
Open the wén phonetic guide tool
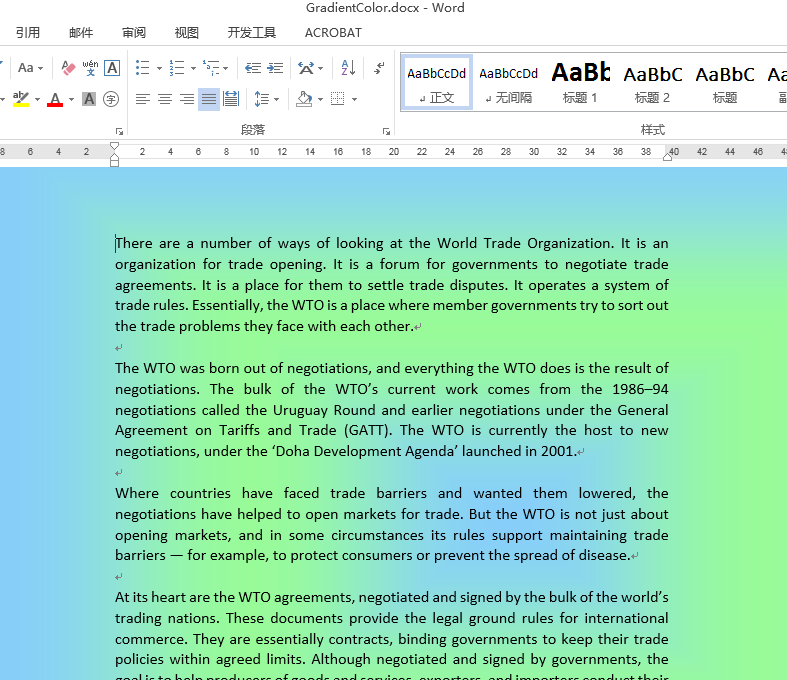click(90, 68)
